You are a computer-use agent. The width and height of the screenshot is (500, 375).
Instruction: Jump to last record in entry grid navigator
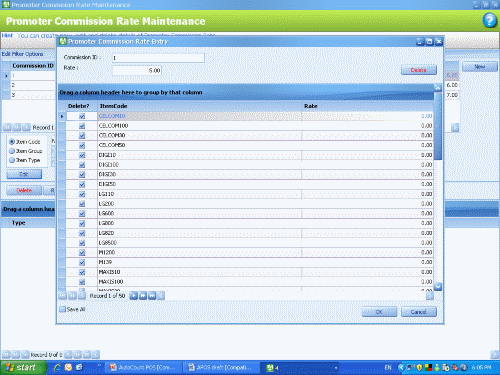pyautogui.click(x=152, y=296)
